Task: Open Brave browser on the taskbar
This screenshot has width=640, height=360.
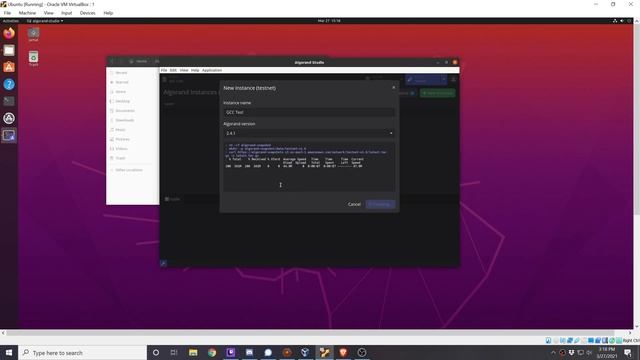Action: point(343,353)
